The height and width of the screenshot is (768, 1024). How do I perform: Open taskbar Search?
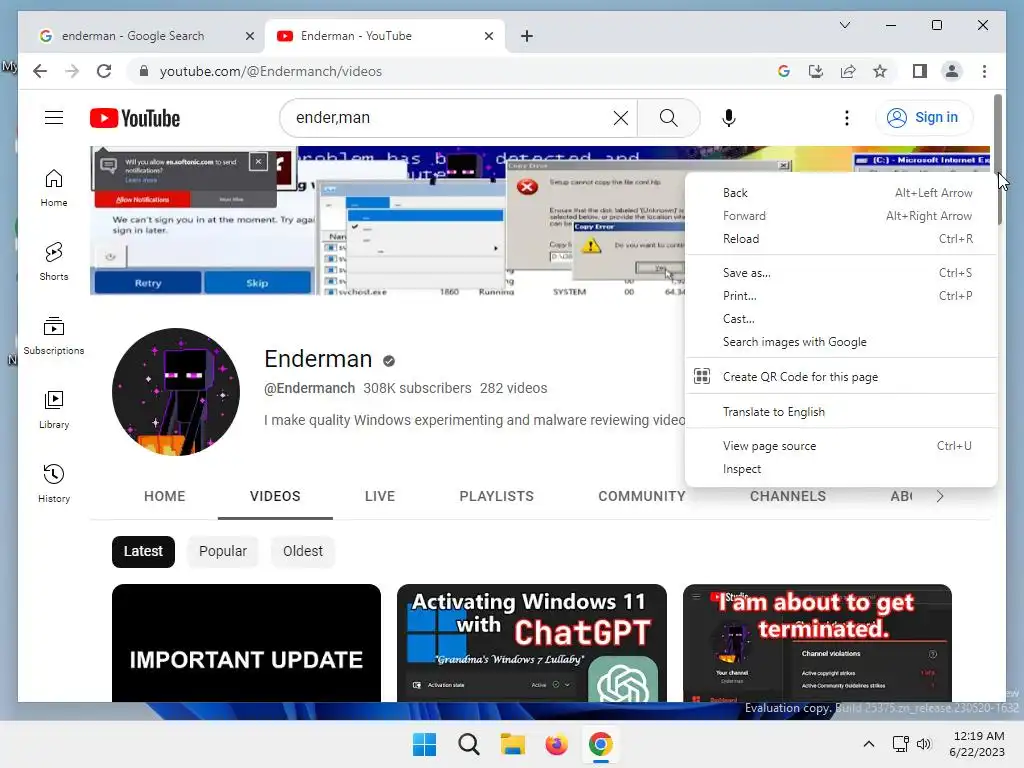click(x=468, y=744)
